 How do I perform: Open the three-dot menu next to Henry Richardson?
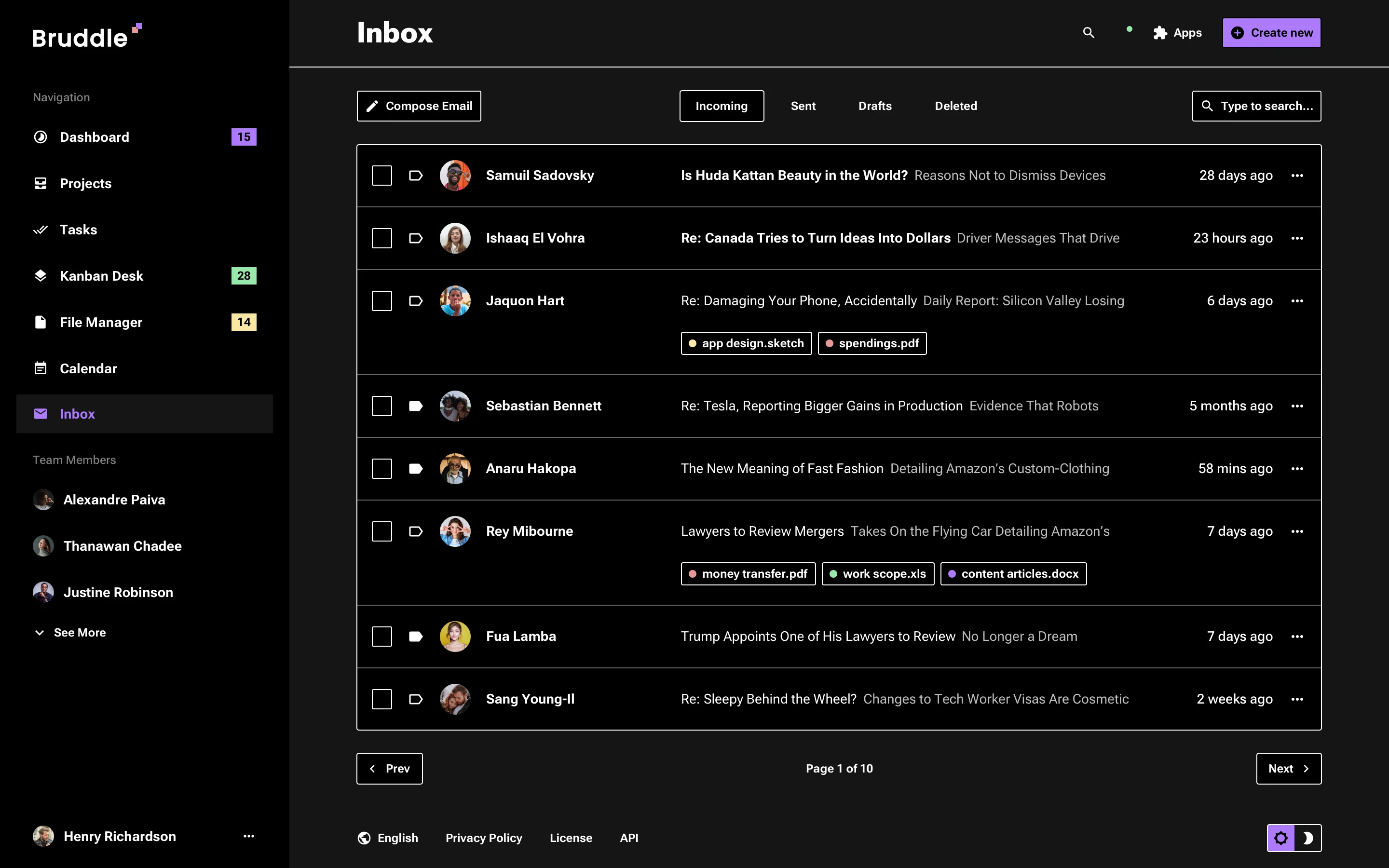tap(248, 836)
